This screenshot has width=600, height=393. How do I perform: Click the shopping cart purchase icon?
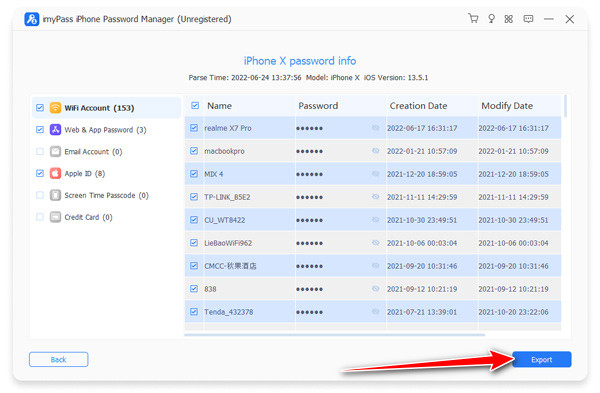[473, 18]
